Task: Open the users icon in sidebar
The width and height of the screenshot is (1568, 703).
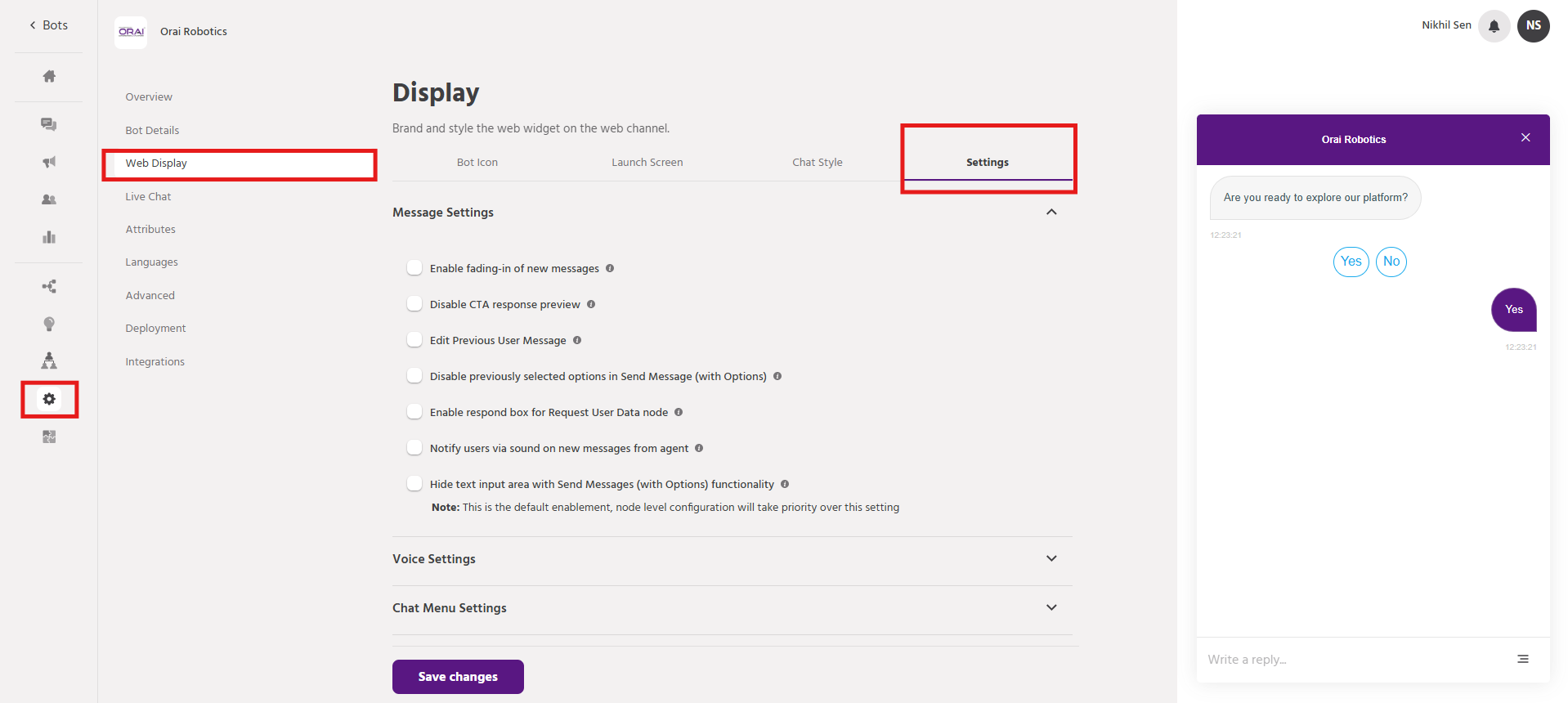Action: (49, 199)
